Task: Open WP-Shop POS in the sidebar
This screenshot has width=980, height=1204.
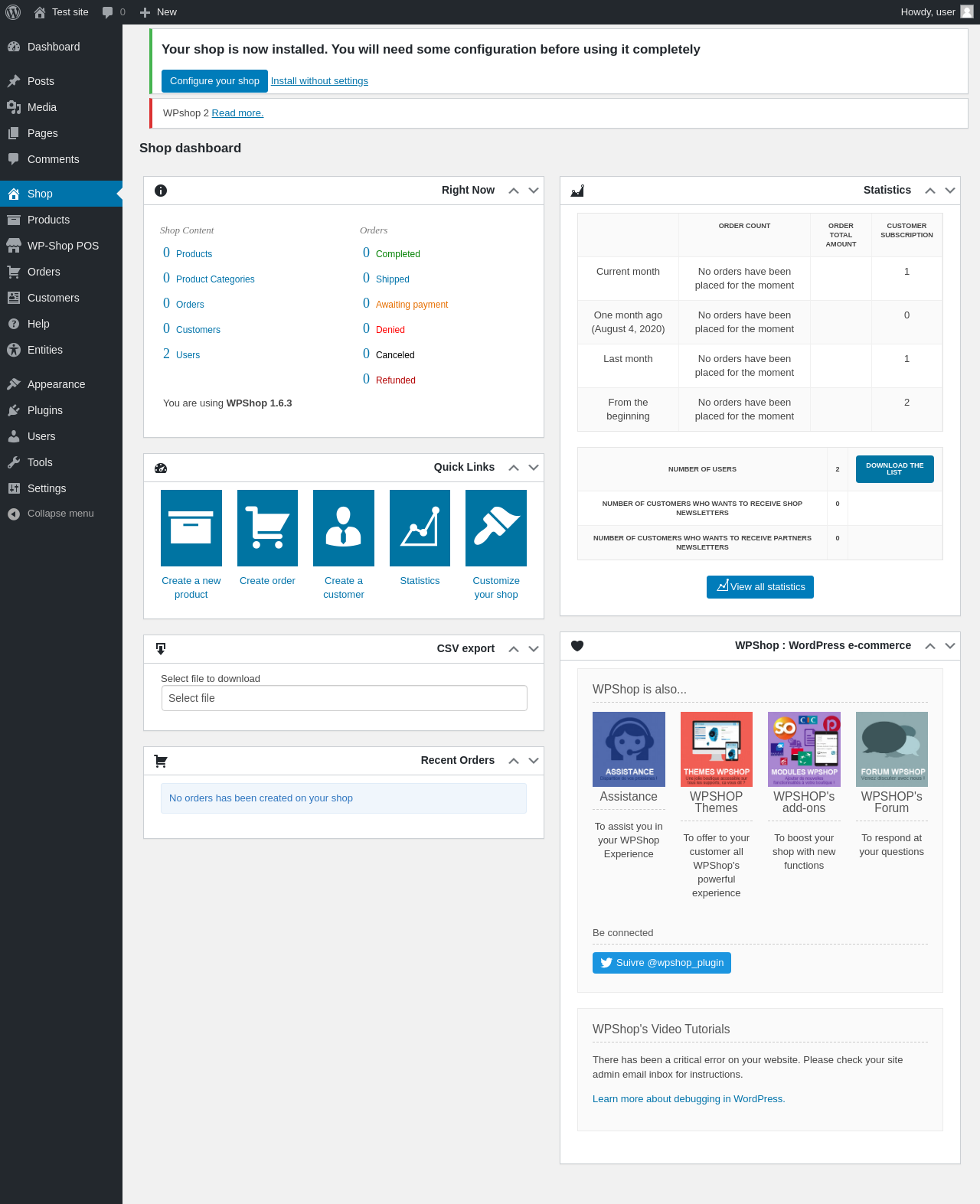Action: 61,246
